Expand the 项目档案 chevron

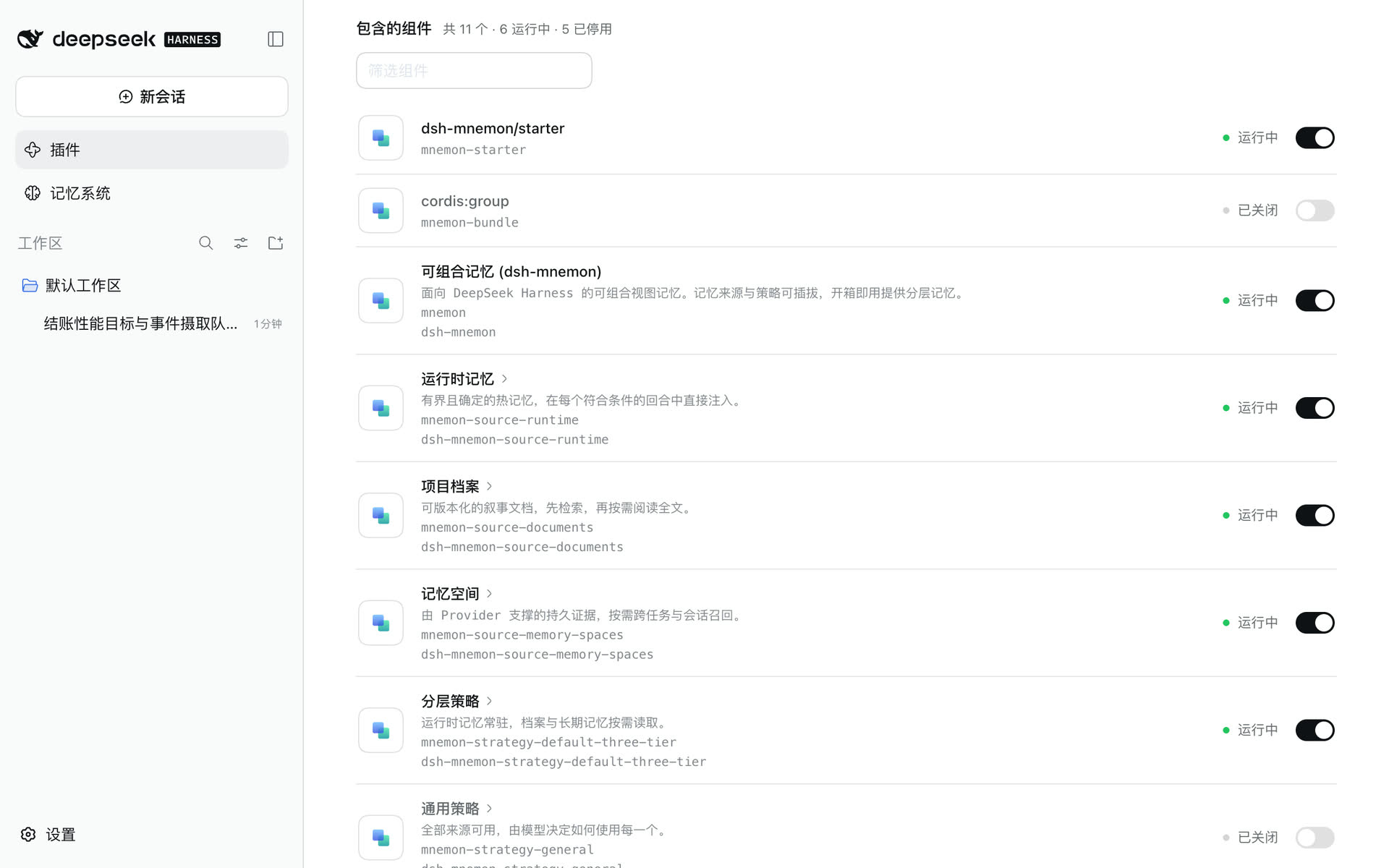[x=490, y=486]
